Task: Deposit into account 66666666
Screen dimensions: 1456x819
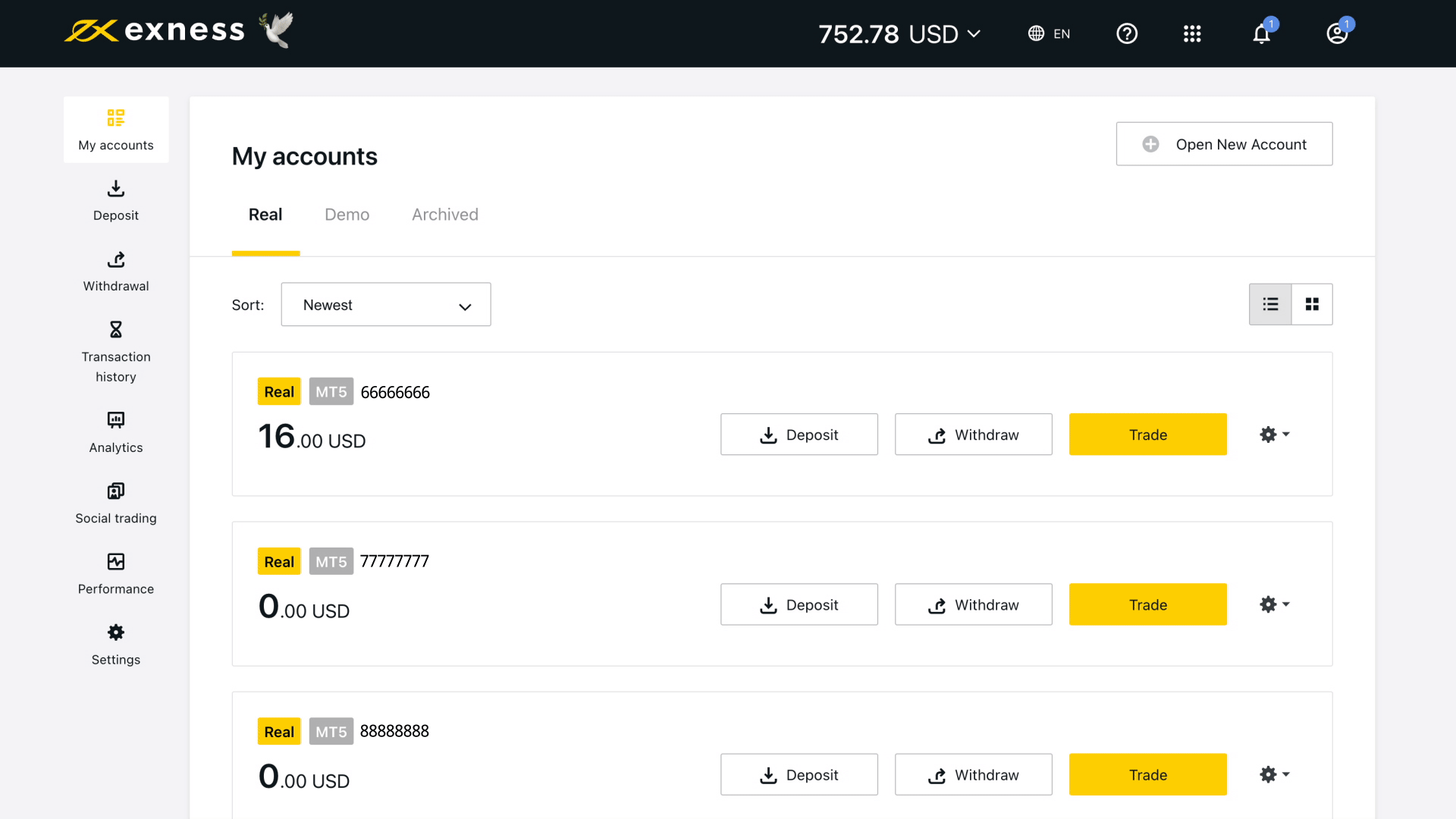Action: (x=799, y=435)
